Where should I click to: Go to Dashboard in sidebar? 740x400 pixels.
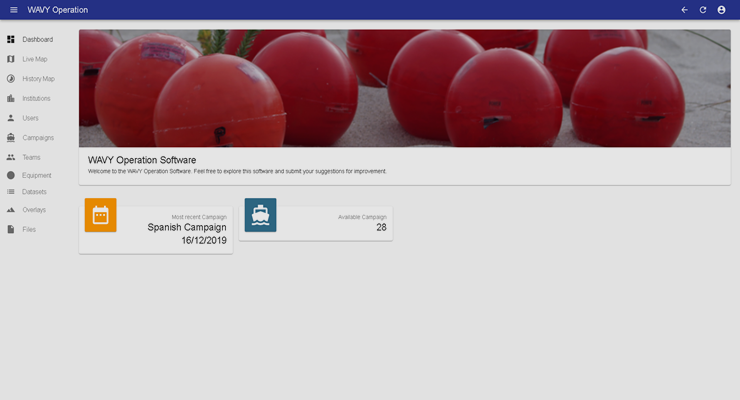pos(38,40)
